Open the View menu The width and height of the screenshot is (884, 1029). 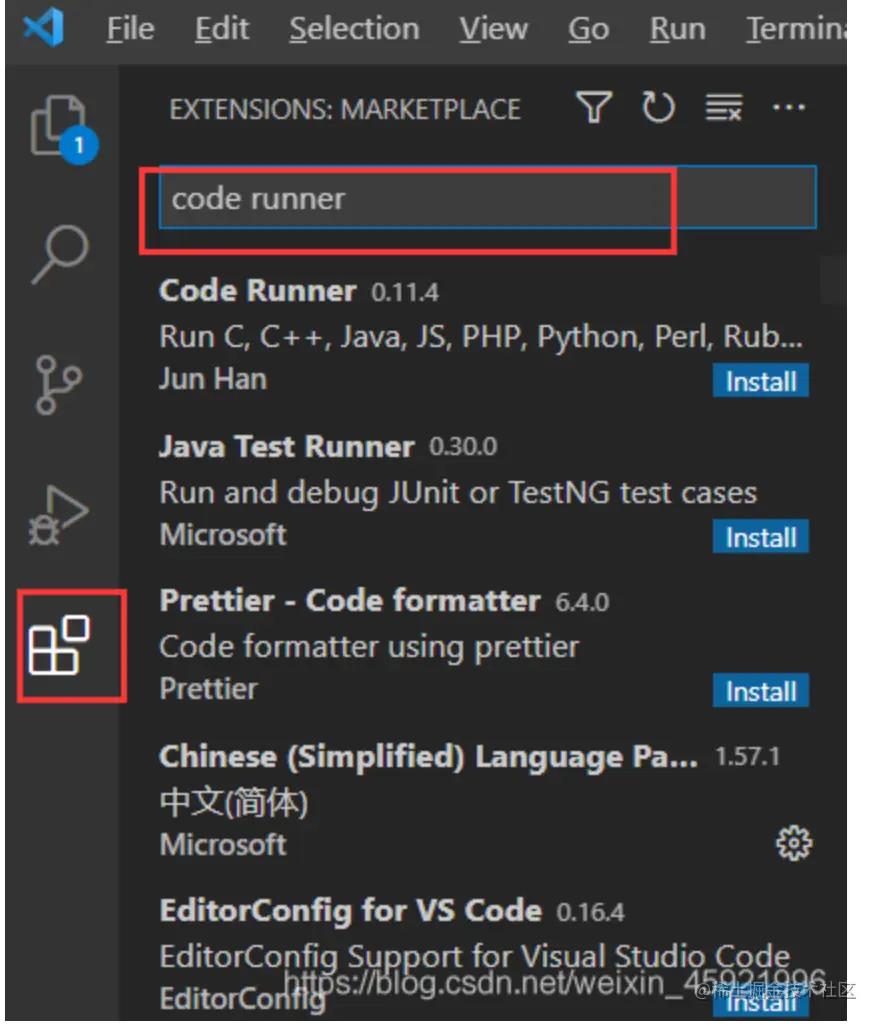point(493,30)
